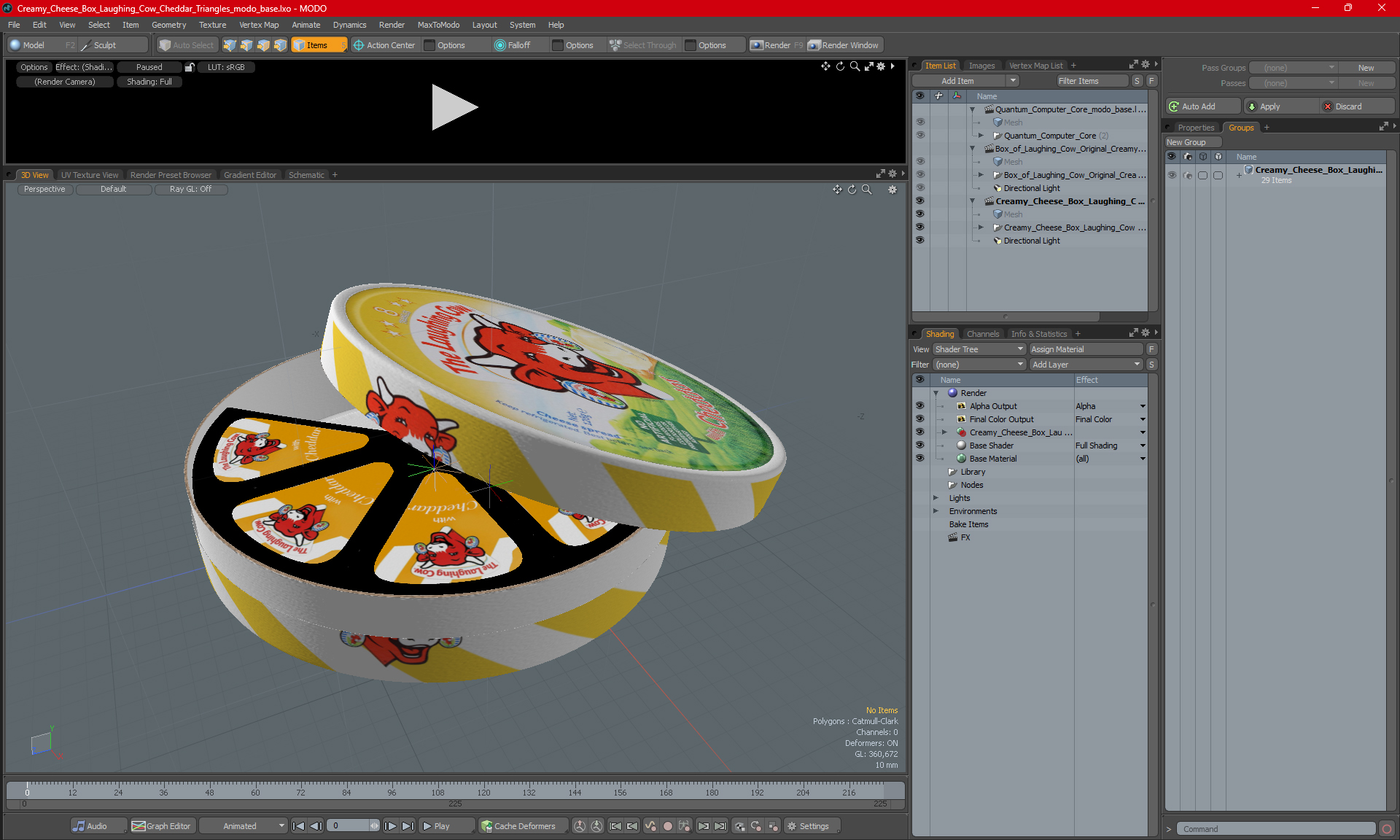The image size is (1400, 840).
Task: Click the Apply button
Action: (1281, 106)
